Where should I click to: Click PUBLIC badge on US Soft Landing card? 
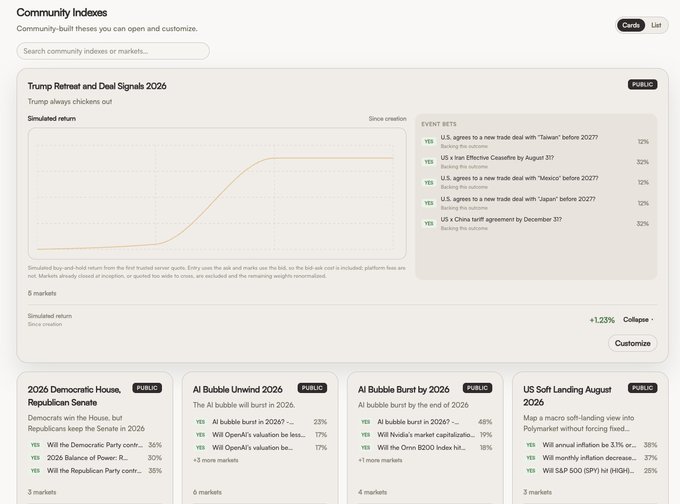(x=642, y=388)
